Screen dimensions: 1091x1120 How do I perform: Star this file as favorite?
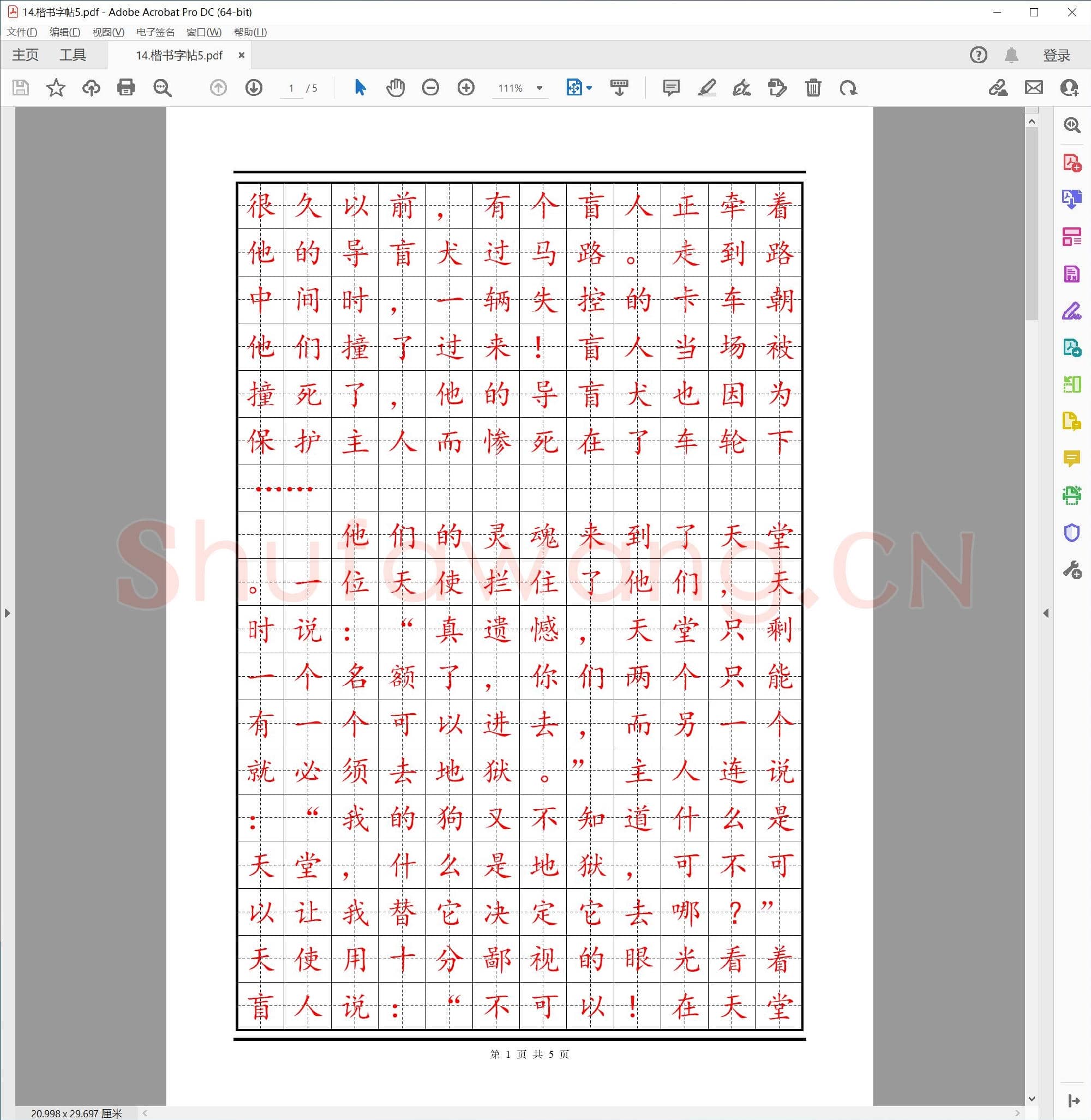click(56, 88)
